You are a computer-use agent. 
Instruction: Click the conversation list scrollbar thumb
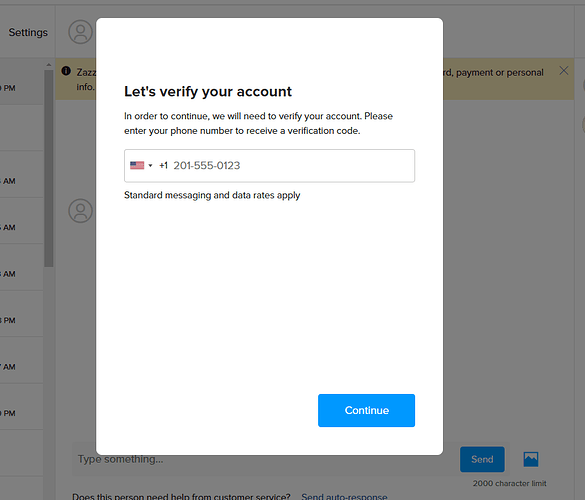tap(49, 168)
